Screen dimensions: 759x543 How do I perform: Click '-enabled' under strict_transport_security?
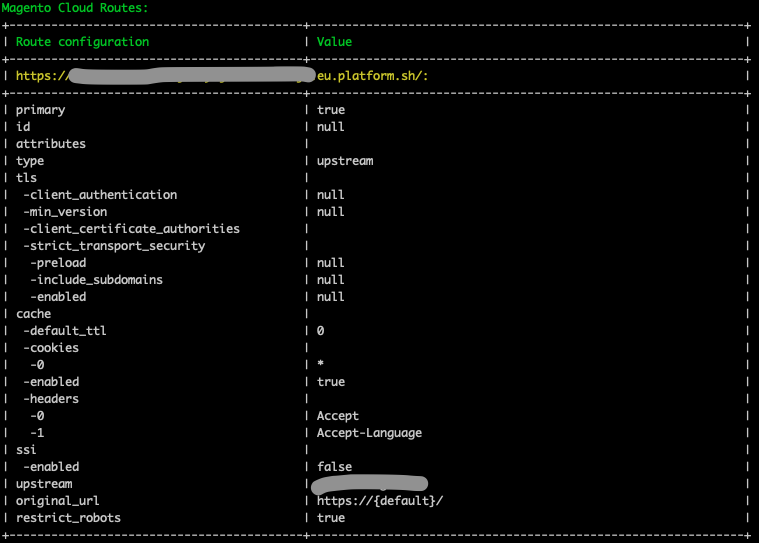pyautogui.click(x=58, y=297)
